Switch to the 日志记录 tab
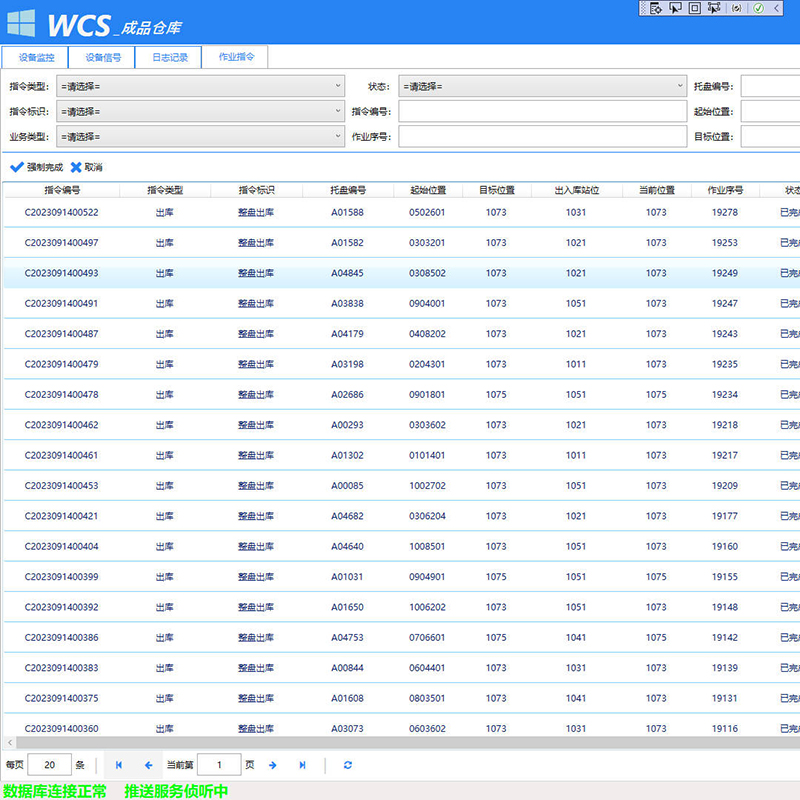 click(169, 58)
